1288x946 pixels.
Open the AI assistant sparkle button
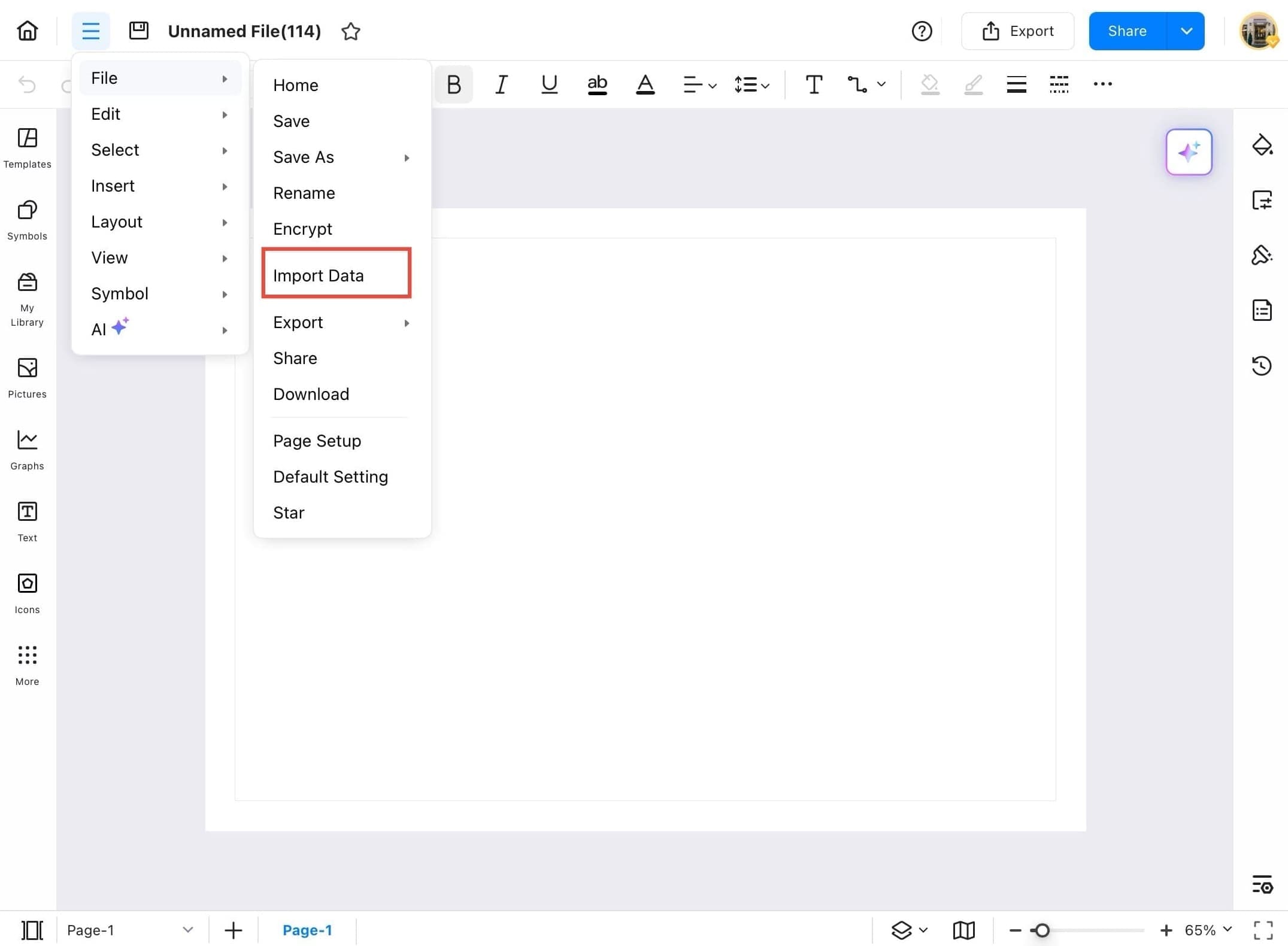(x=1189, y=152)
